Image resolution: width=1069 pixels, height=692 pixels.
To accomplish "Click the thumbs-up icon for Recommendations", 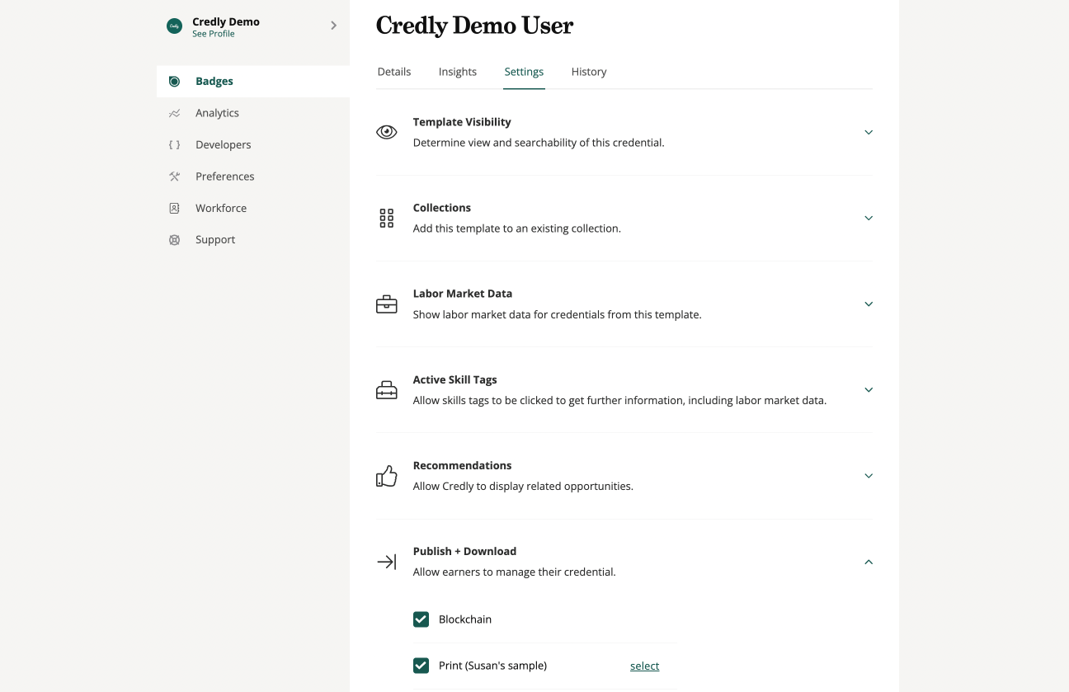I will coord(386,475).
